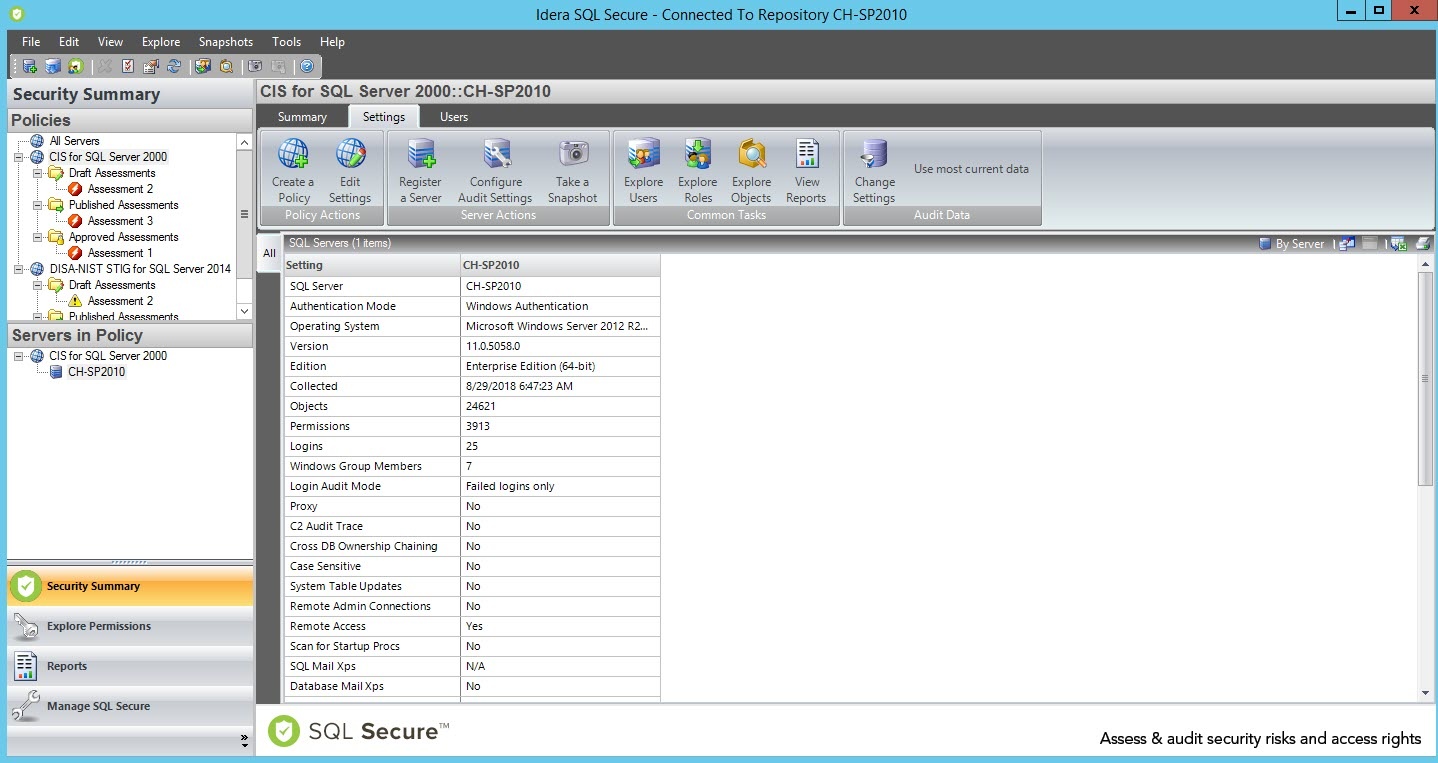
Task: Click the column chooser icon beside By Server
Action: tap(1347, 243)
